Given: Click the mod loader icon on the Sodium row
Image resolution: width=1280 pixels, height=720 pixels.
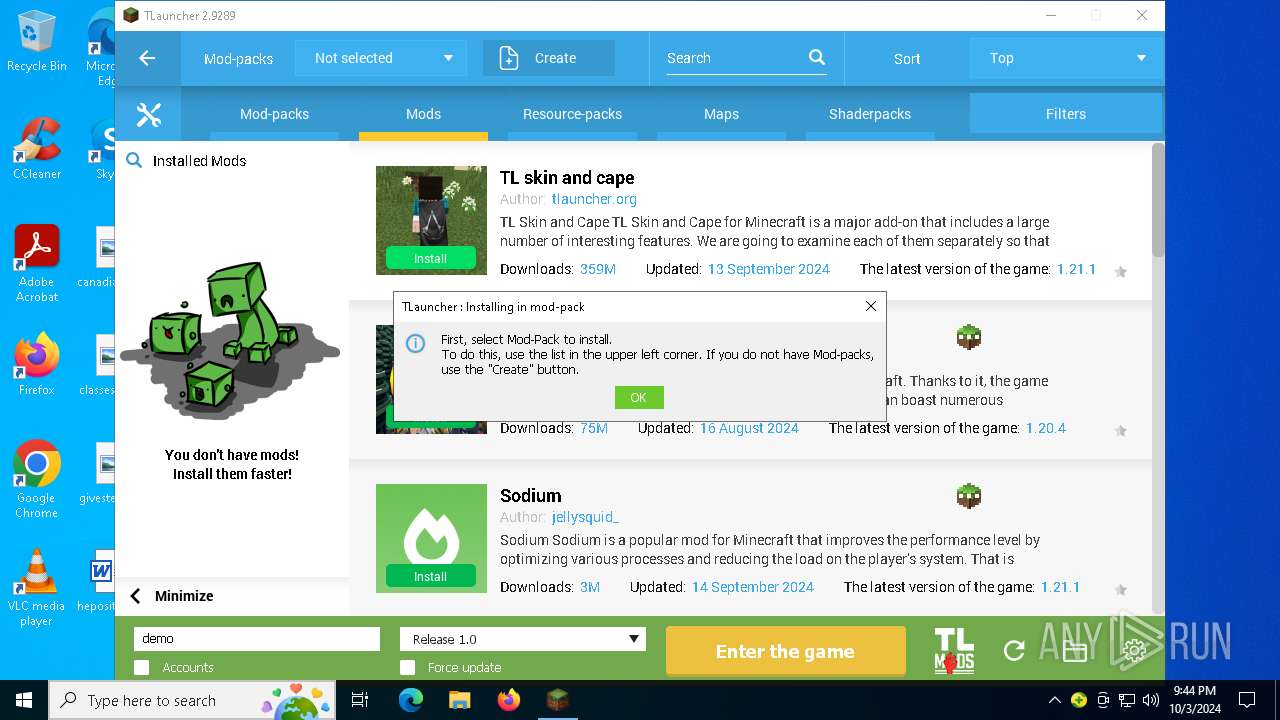Looking at the screenshot, I should (x=968, y=496).
